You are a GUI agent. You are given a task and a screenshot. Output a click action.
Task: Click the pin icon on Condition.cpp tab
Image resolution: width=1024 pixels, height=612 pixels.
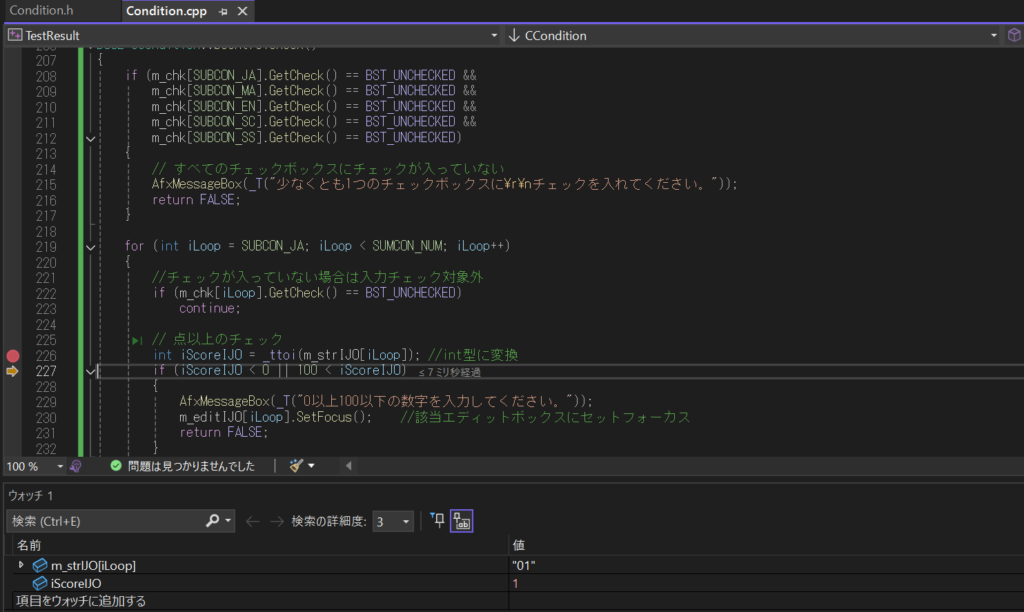click(223, 11)
